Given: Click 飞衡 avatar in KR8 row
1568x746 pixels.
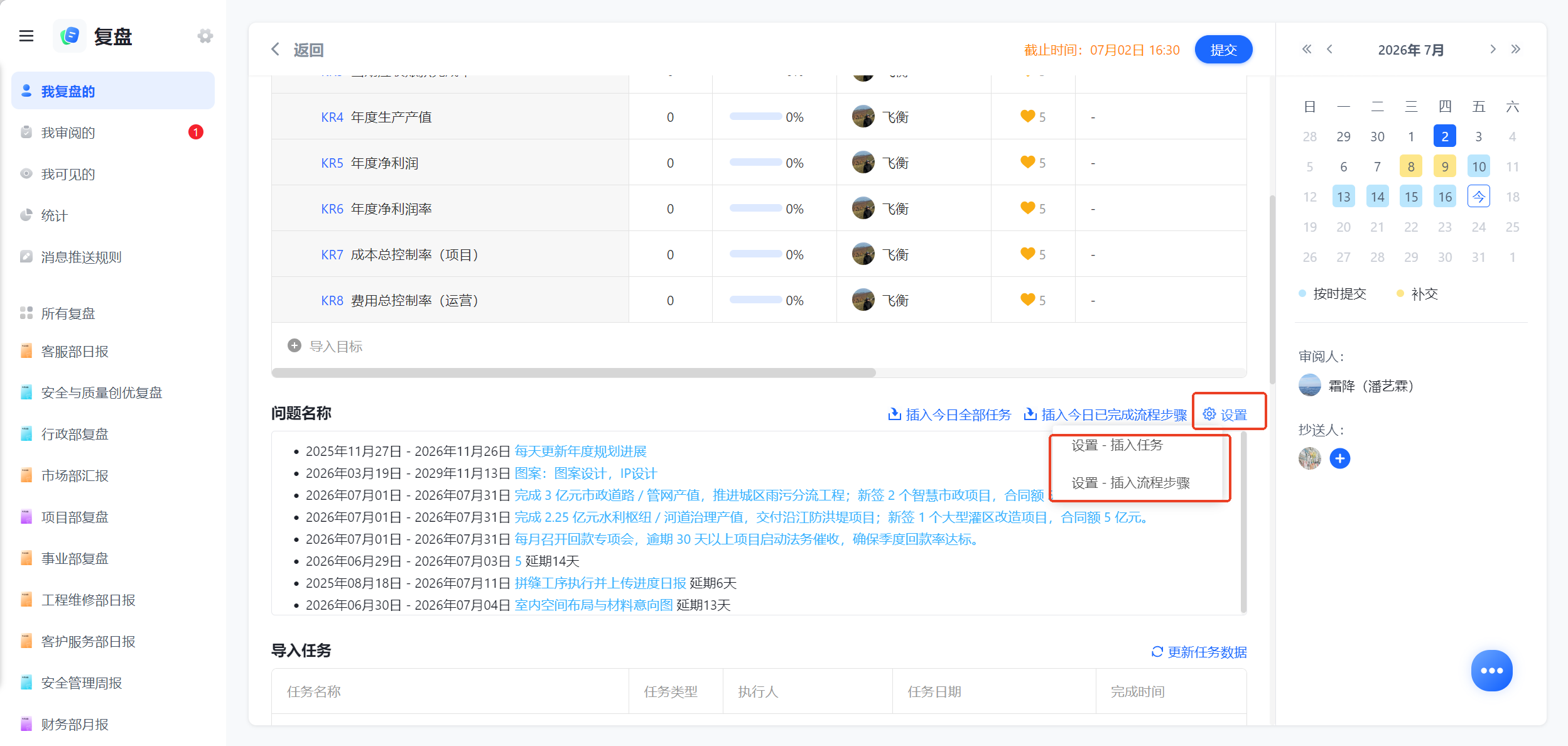Looking at the screenshot, I should [x=863, y=300].
